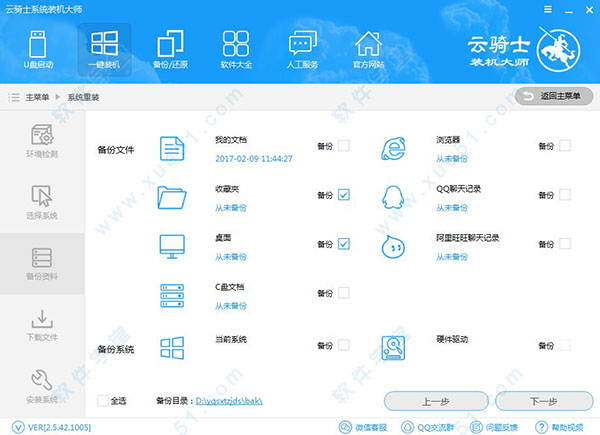Open the hamburger menu in title bar

coord(548,9)
